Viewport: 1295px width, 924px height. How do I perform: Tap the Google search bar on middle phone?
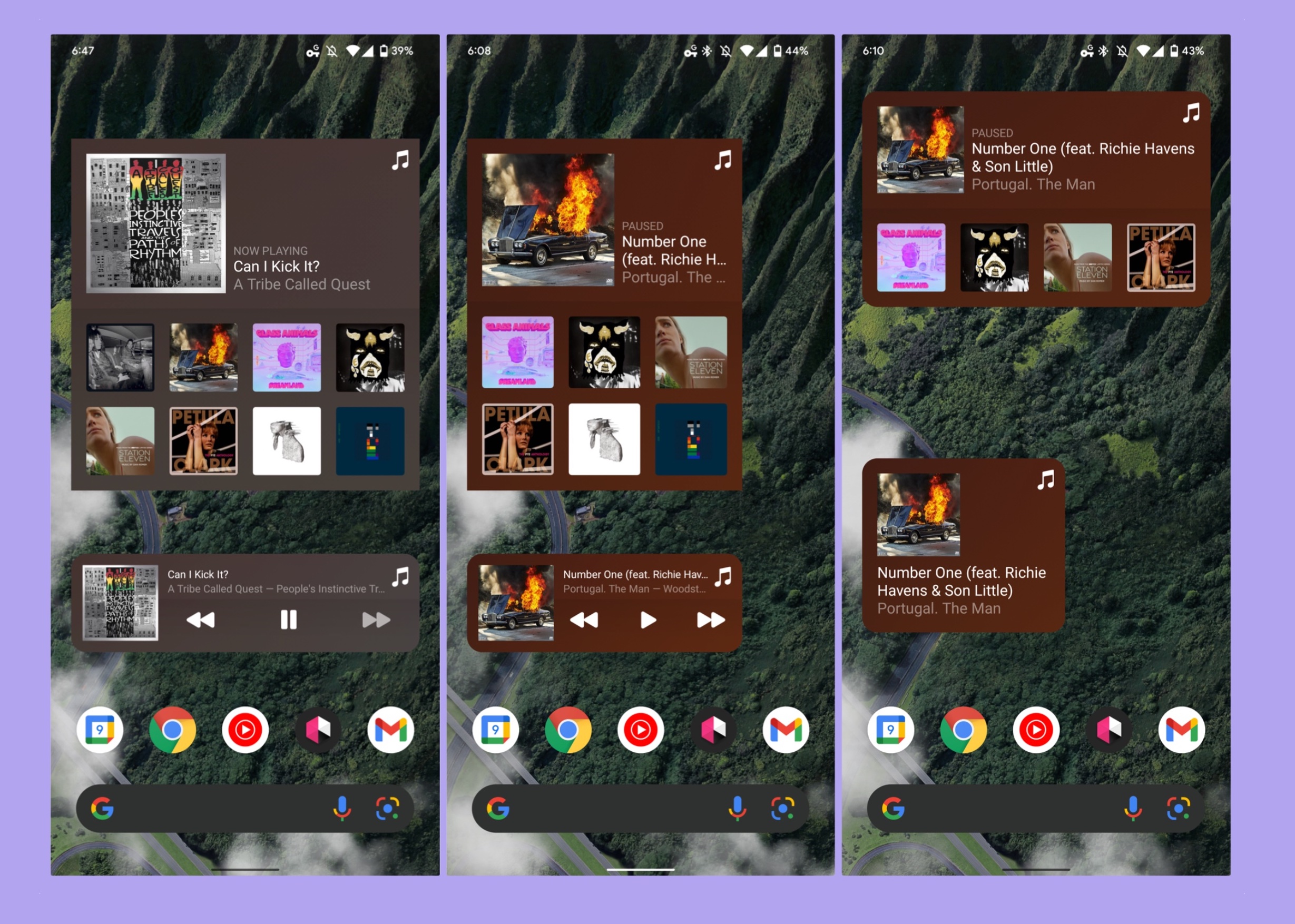tap(641, 809)
